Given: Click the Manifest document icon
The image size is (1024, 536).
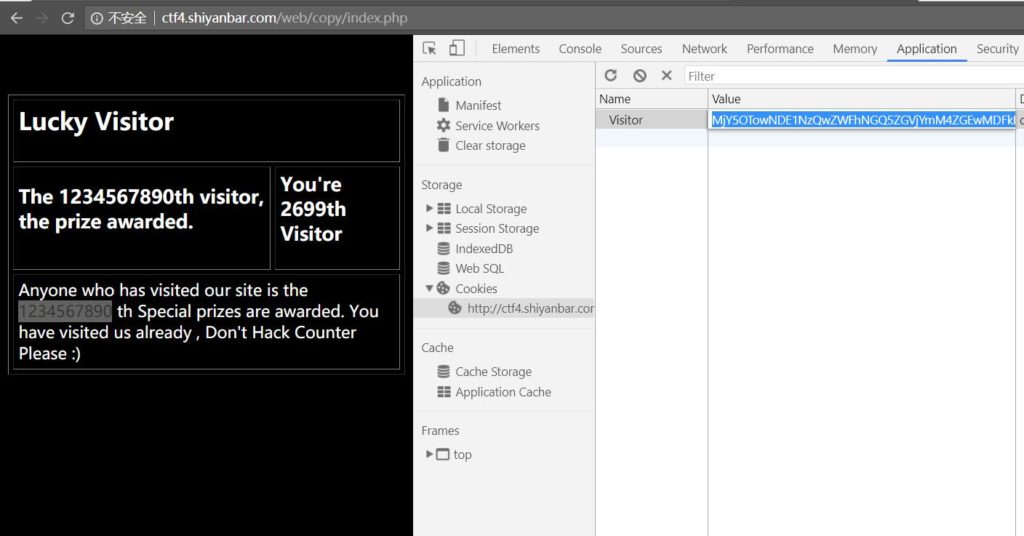Looking at the screenshot, I should coord(443,104).
